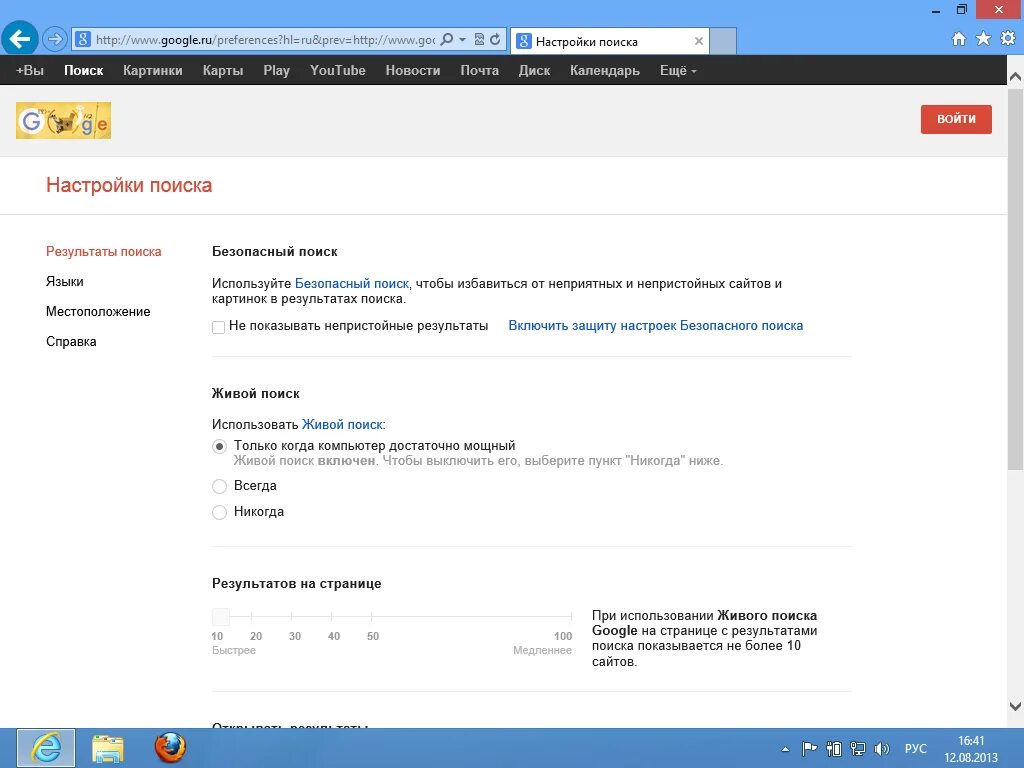The height and width of the screenshot is (768, 1024).
Task: Open Play in the Google bar
Action: [x=276, y=71]
